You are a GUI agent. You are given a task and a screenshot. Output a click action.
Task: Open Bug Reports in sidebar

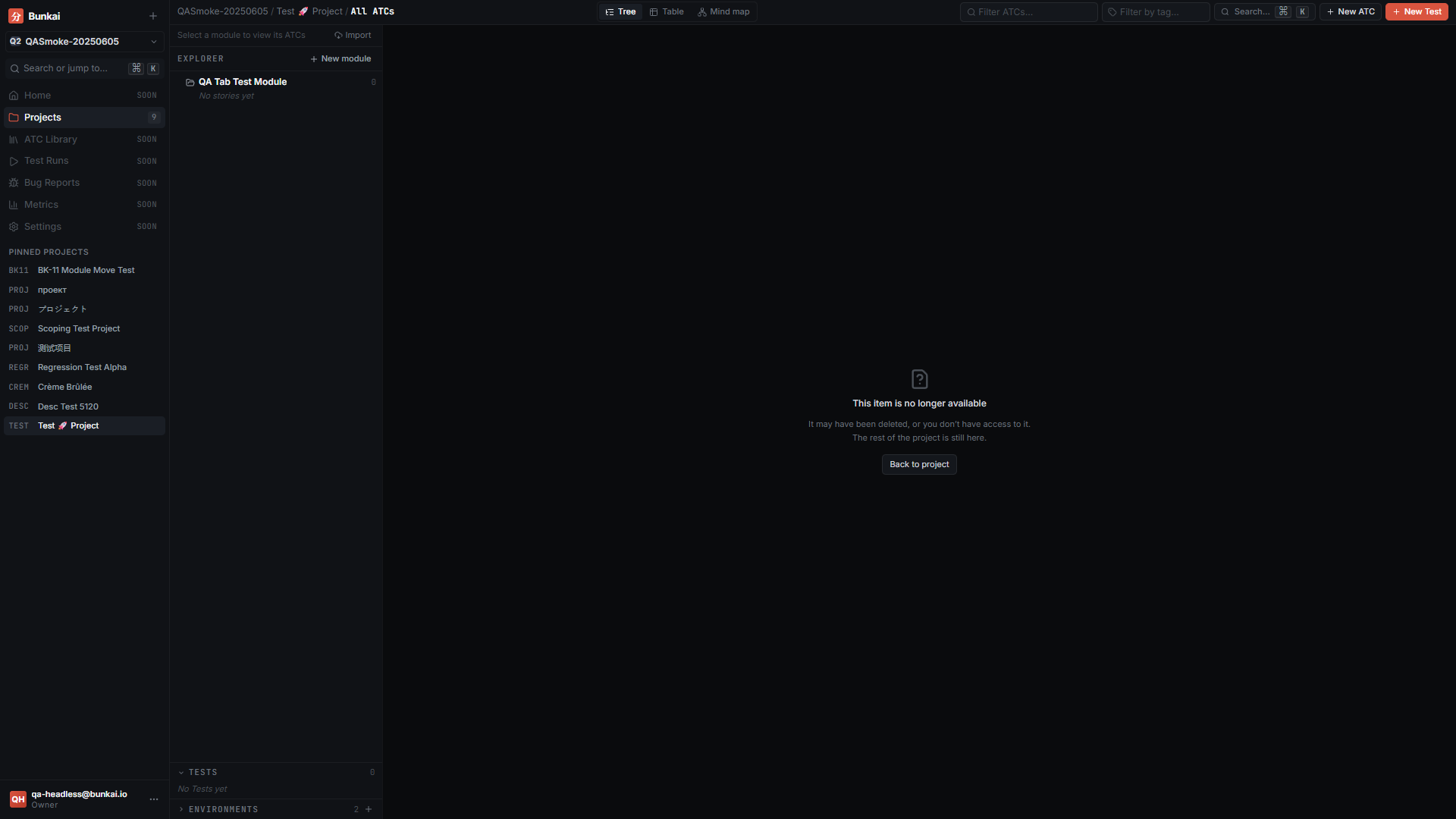84,183
